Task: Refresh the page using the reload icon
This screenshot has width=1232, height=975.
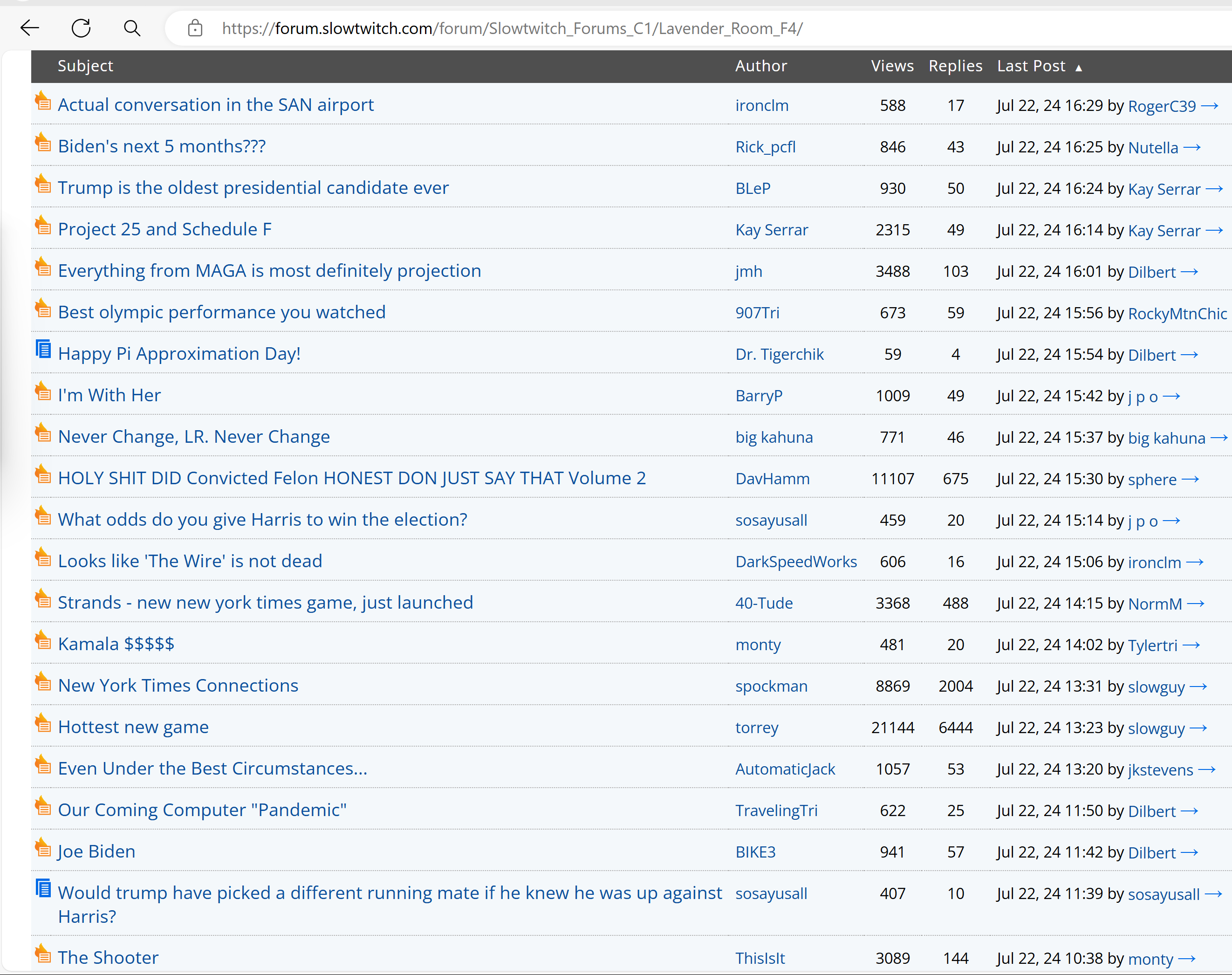Action: 81,28
